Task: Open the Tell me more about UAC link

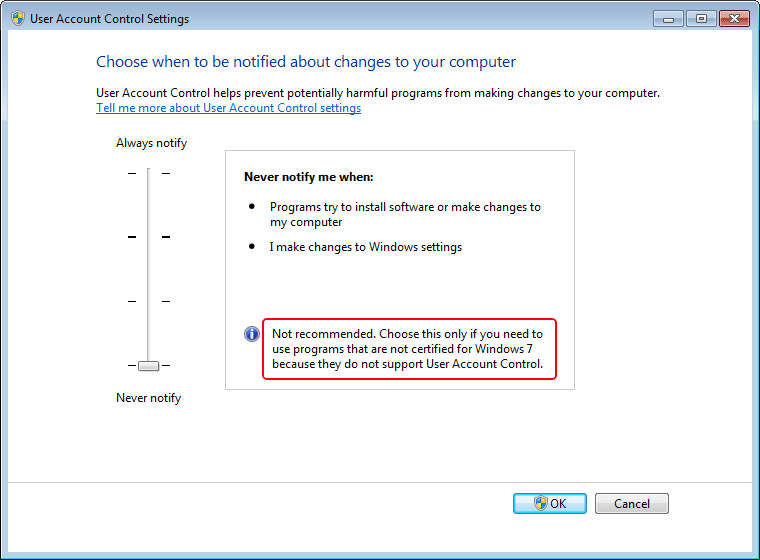Action: tap(228, 108)
